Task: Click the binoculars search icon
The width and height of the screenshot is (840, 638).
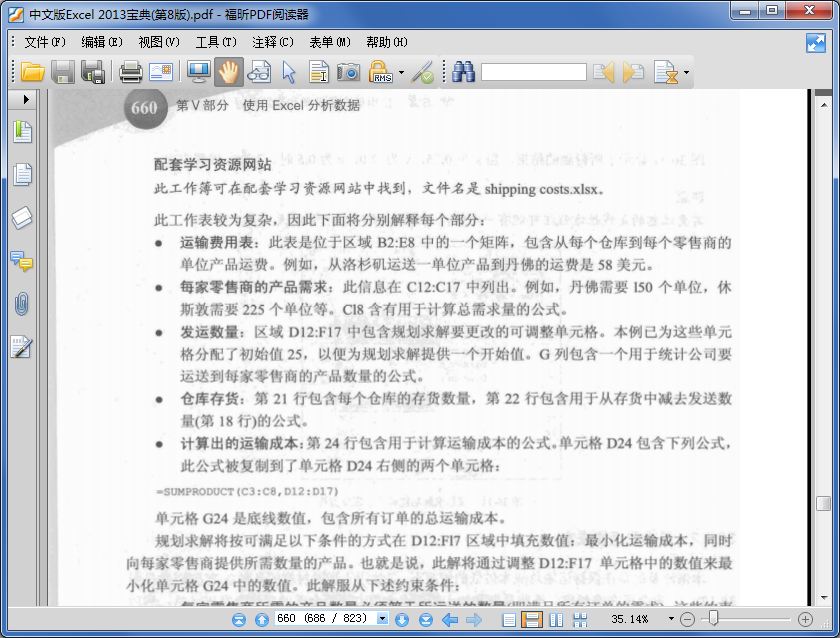Action: pos(463,72)
